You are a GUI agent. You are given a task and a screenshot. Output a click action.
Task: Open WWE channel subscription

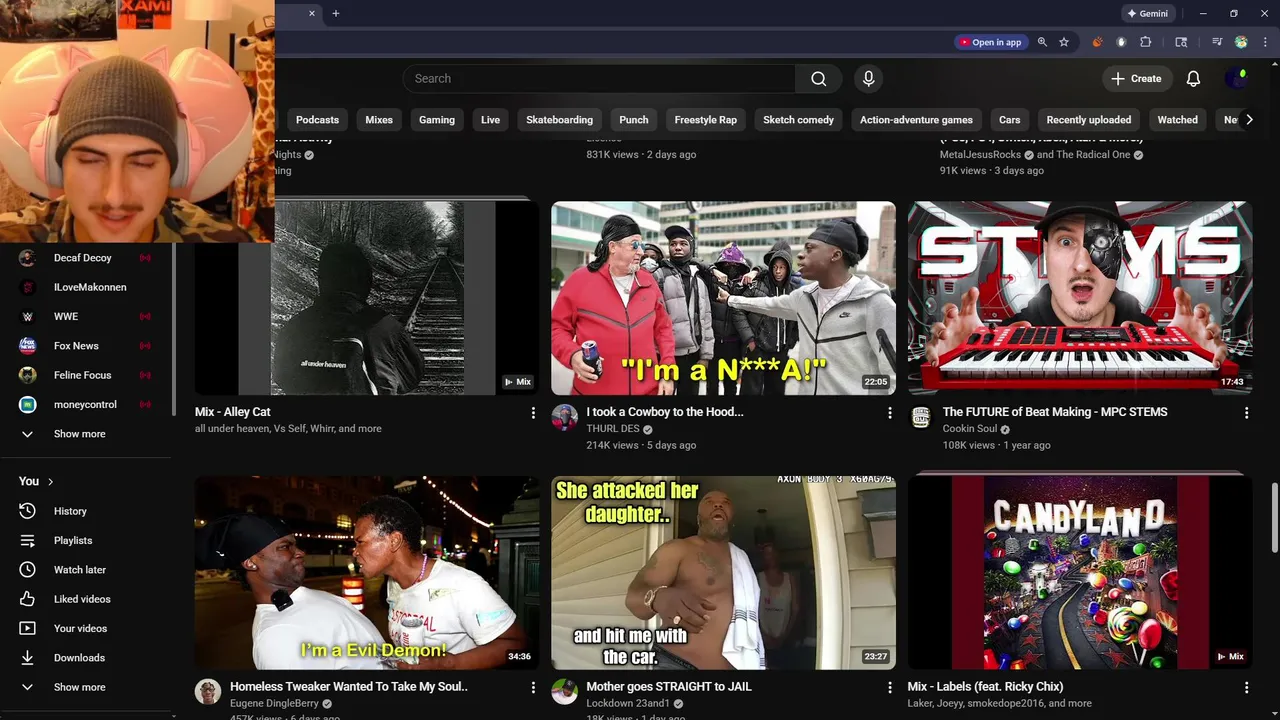click(86, 316)
